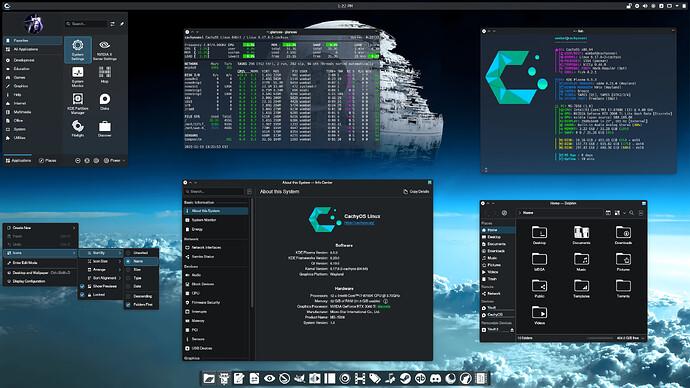Select All Applications category in launcher

pos(33,49)
